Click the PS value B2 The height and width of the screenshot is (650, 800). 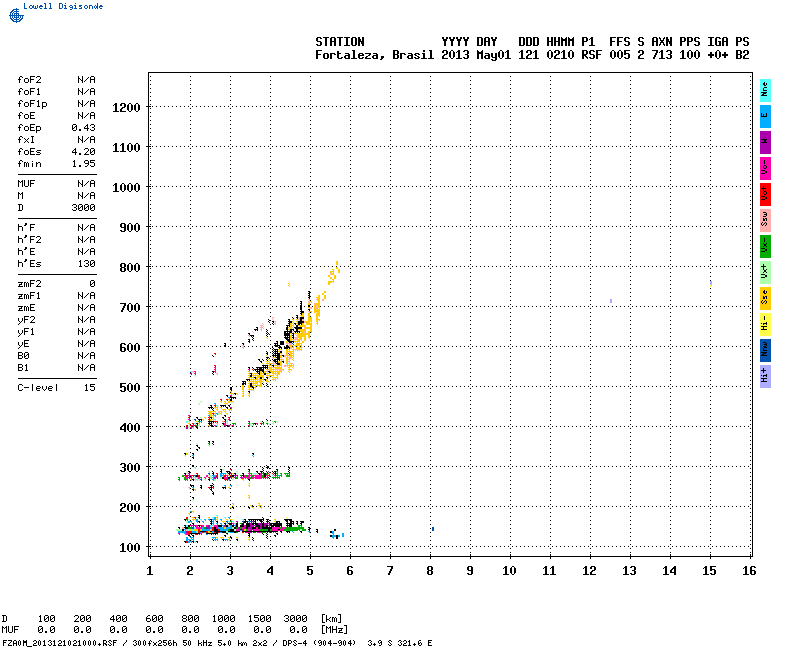[742, 55]
